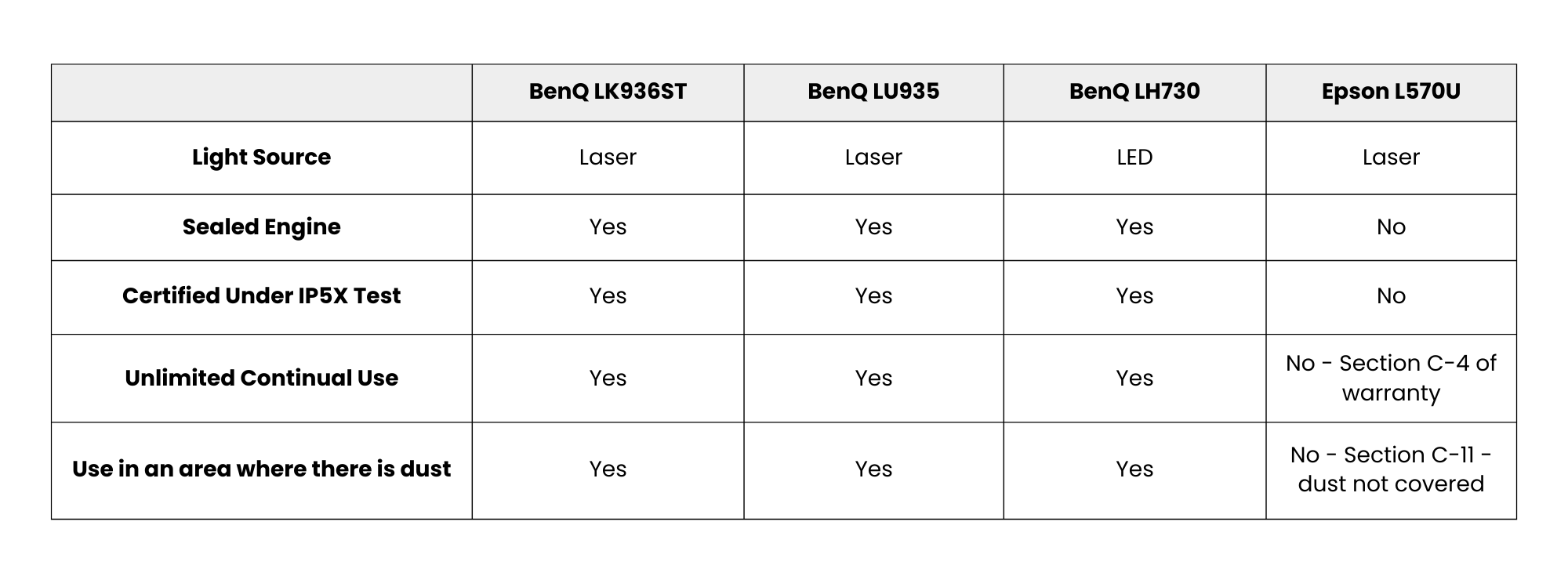This screenshot has height=587, width=1568.
Task: Select the Epson L570U column header
Action: pos(1391,92)
